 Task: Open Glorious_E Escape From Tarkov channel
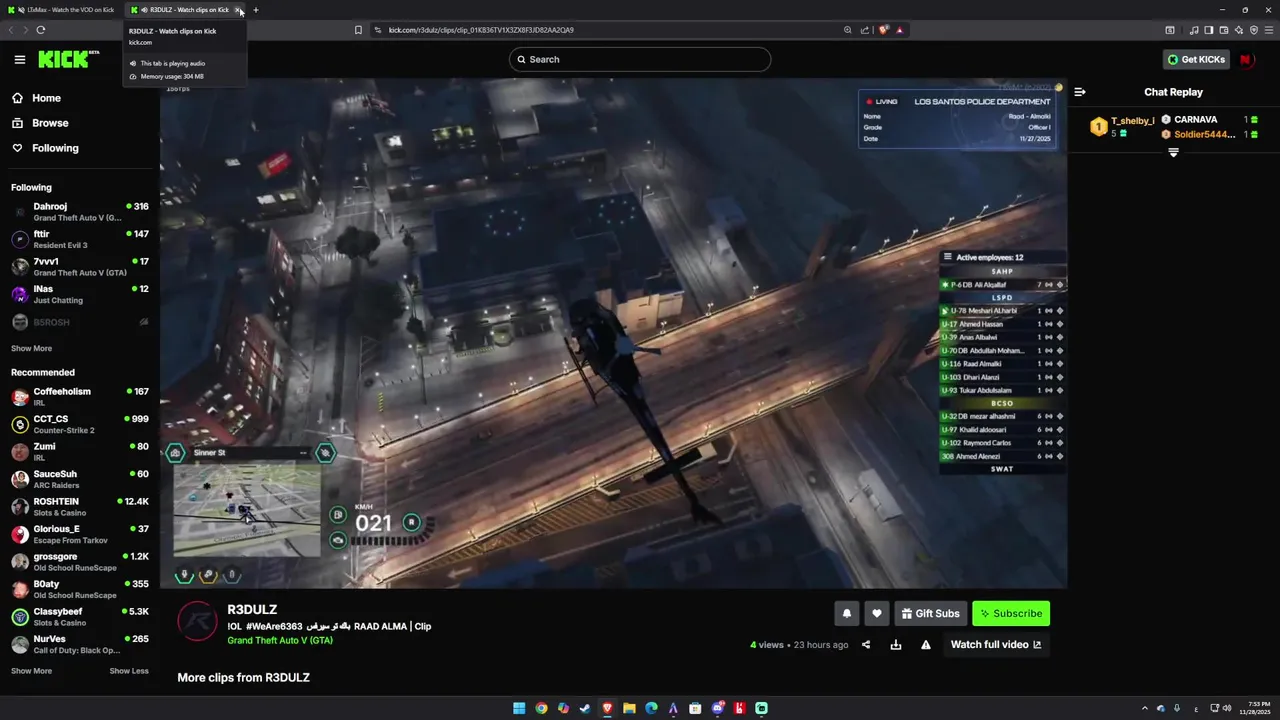pos(80,534)
